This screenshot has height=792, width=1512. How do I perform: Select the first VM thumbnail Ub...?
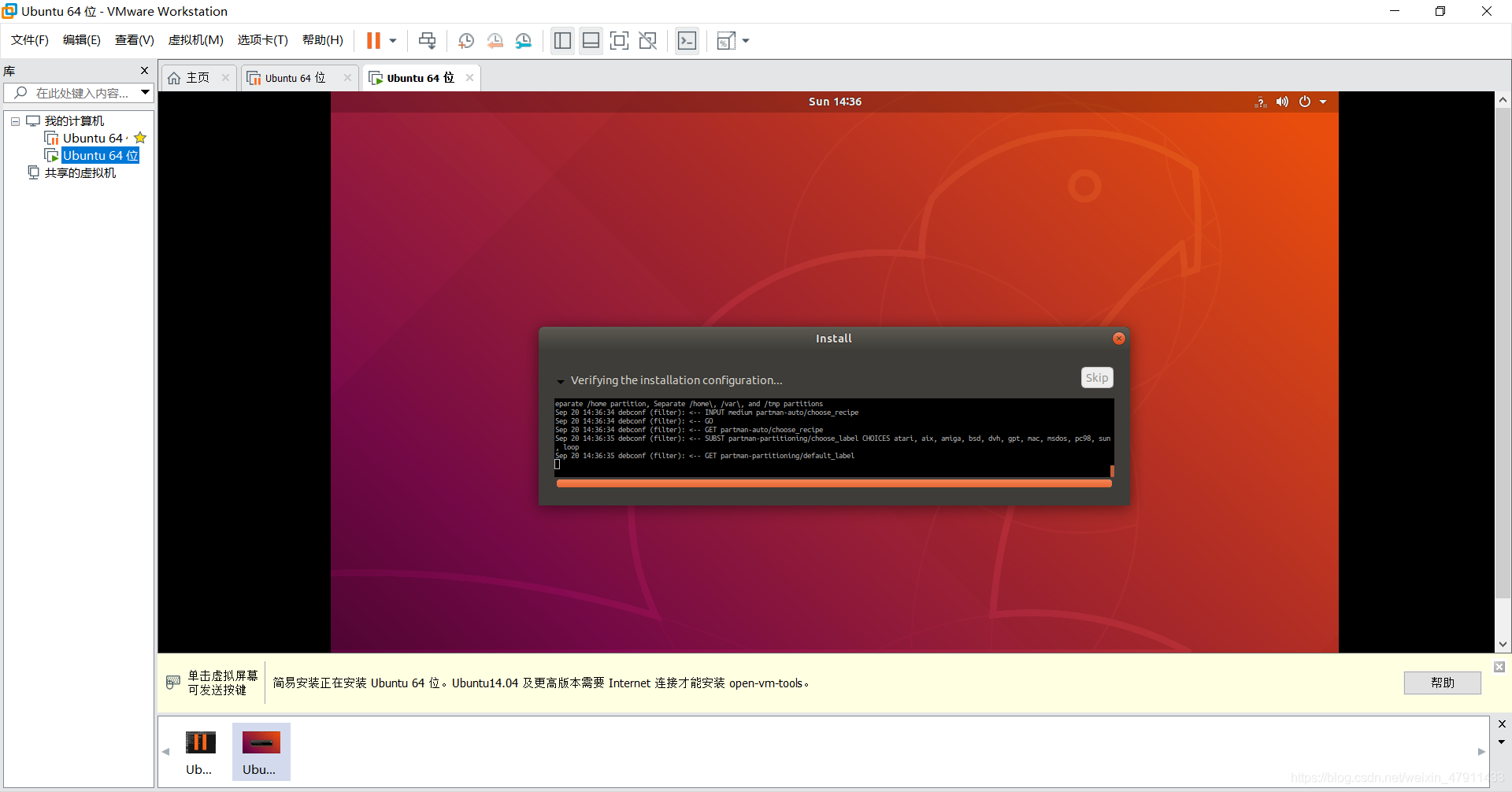pos(200,753)
